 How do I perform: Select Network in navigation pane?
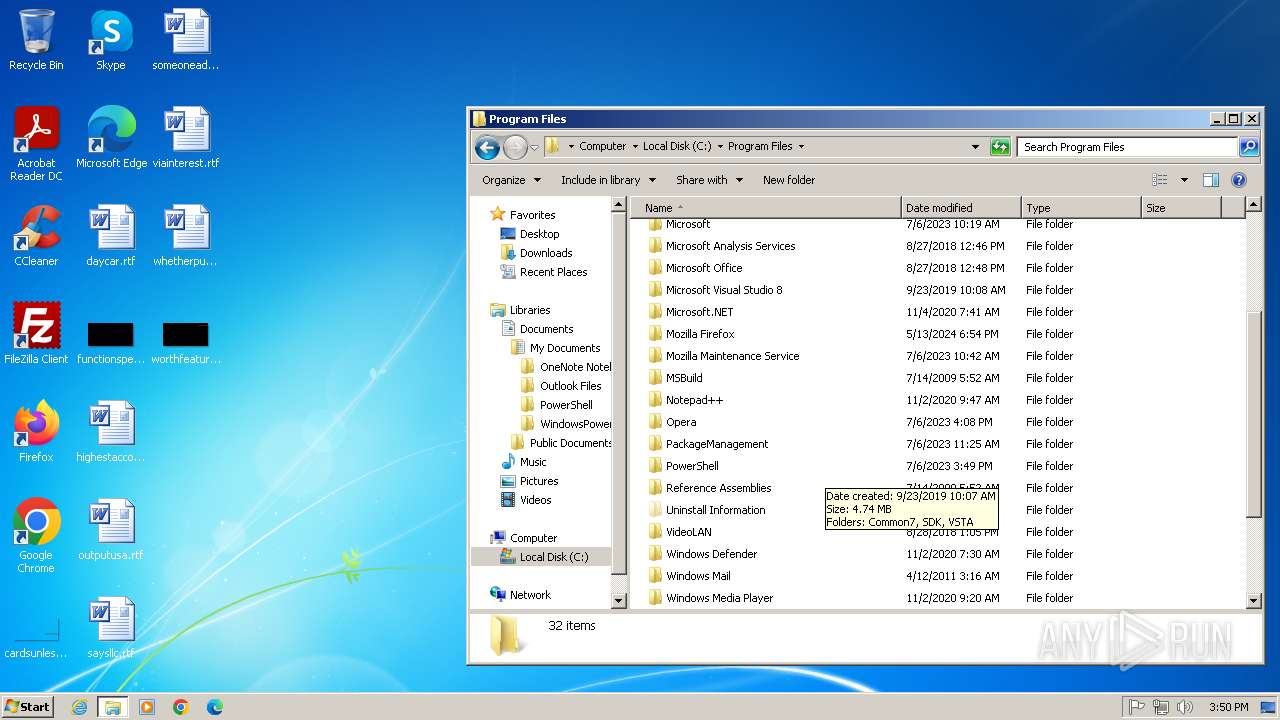[x=530, y=595]
